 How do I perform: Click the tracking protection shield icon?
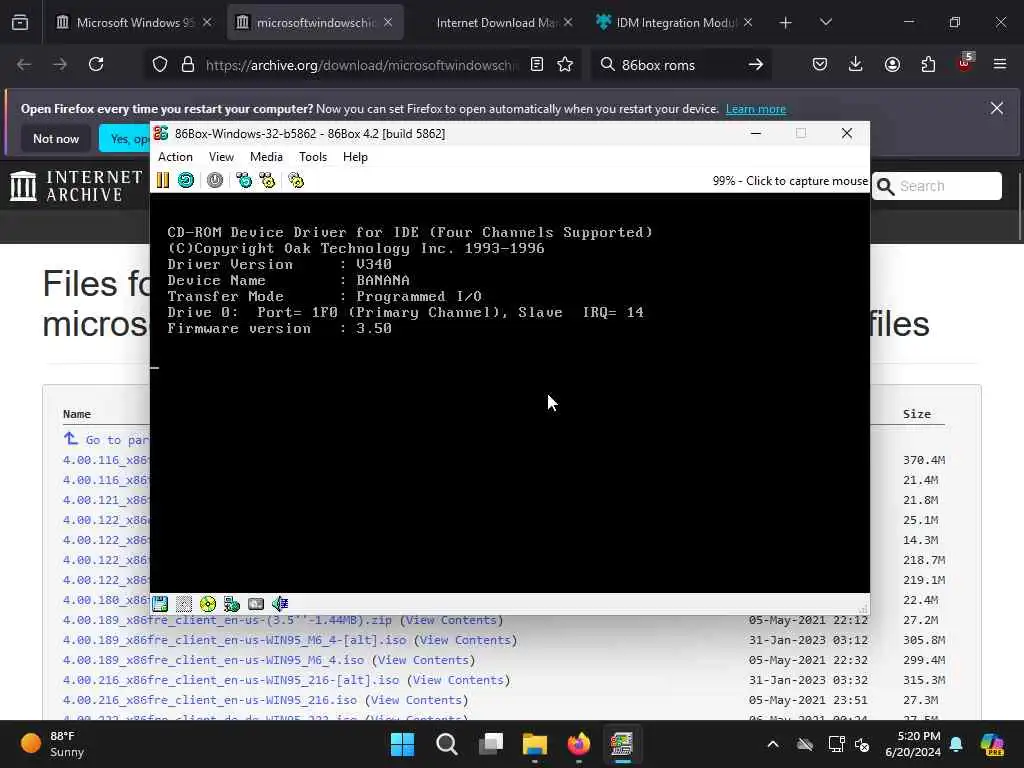coord(160,64)
